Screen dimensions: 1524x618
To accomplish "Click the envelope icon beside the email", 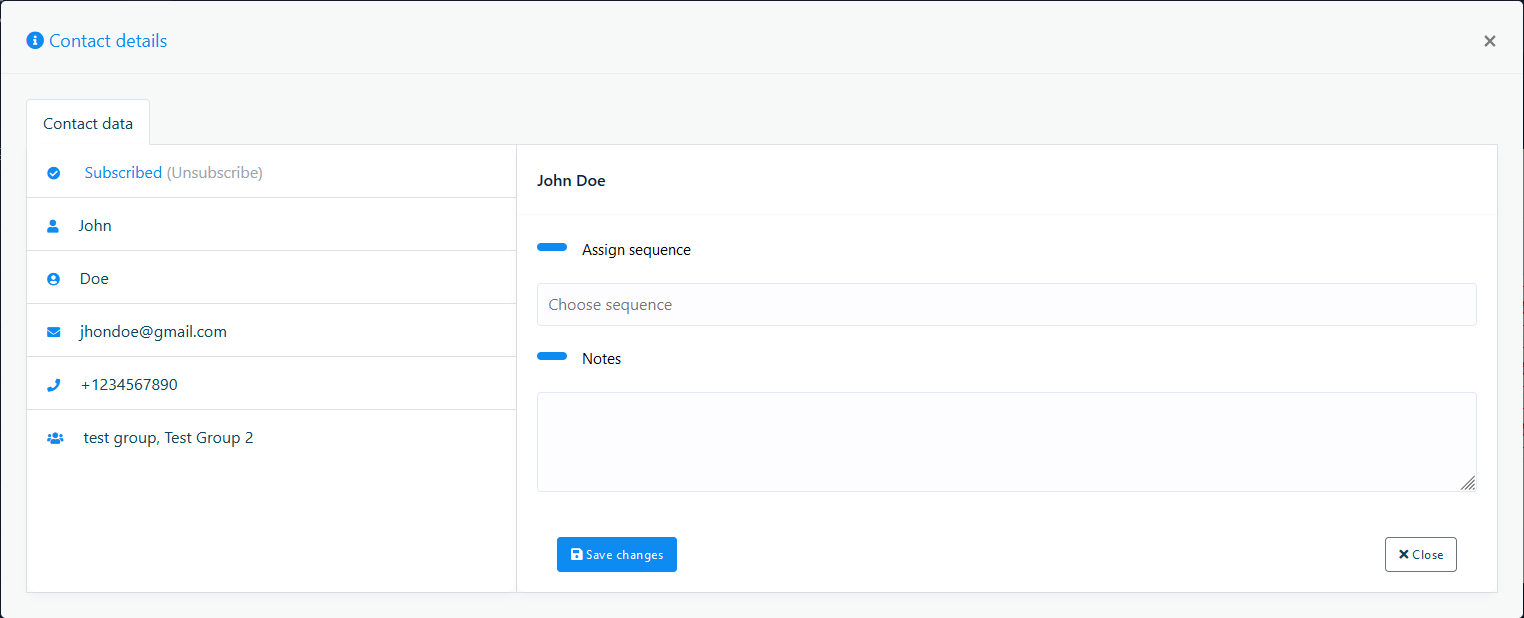I will [x=54, y=332].
